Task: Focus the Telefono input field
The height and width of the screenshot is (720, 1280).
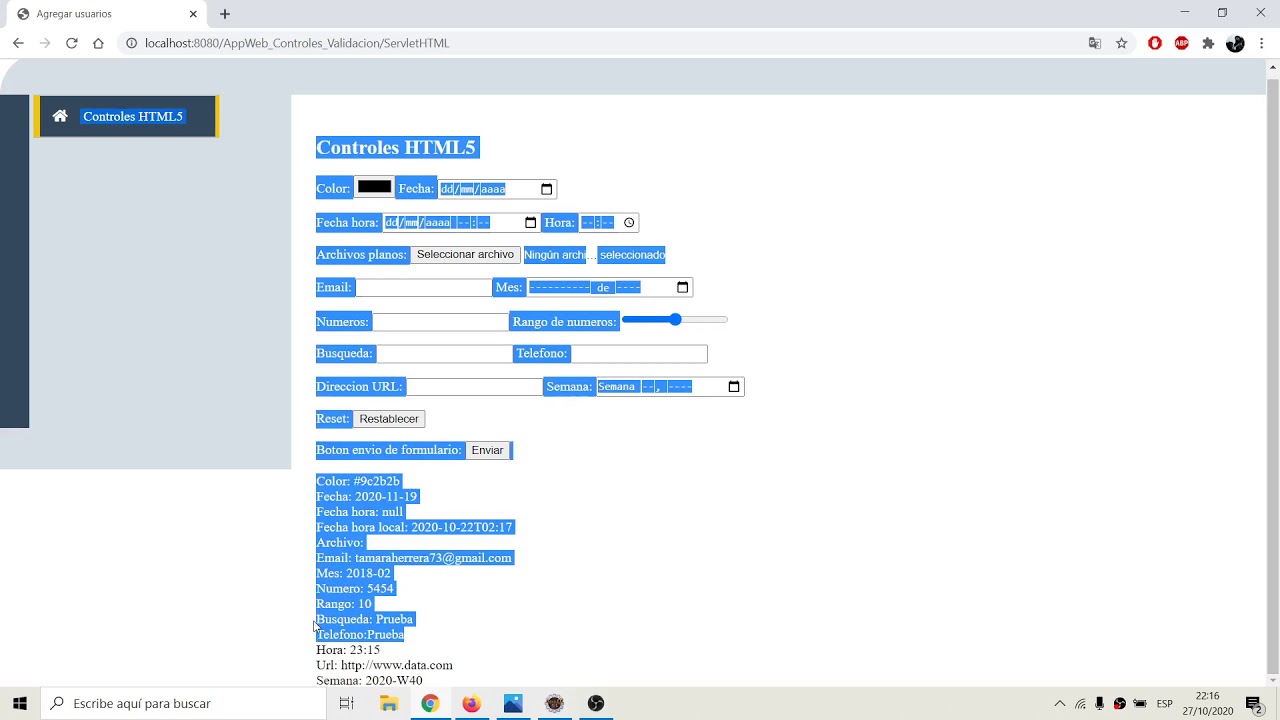Action: click(639, 354)
